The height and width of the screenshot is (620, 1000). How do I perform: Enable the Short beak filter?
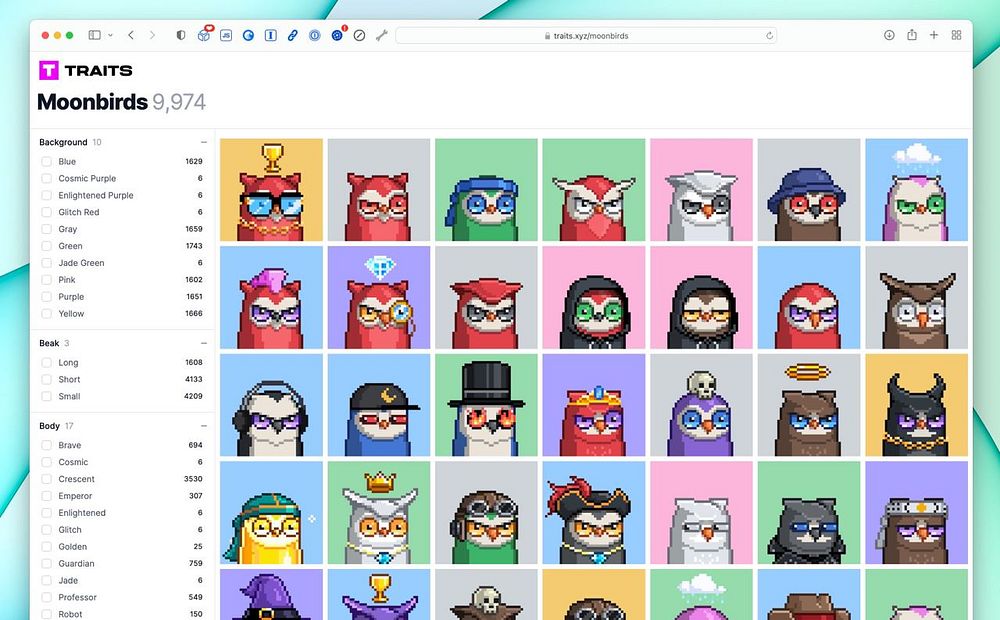pyautogui.click(x=47, y=379)
